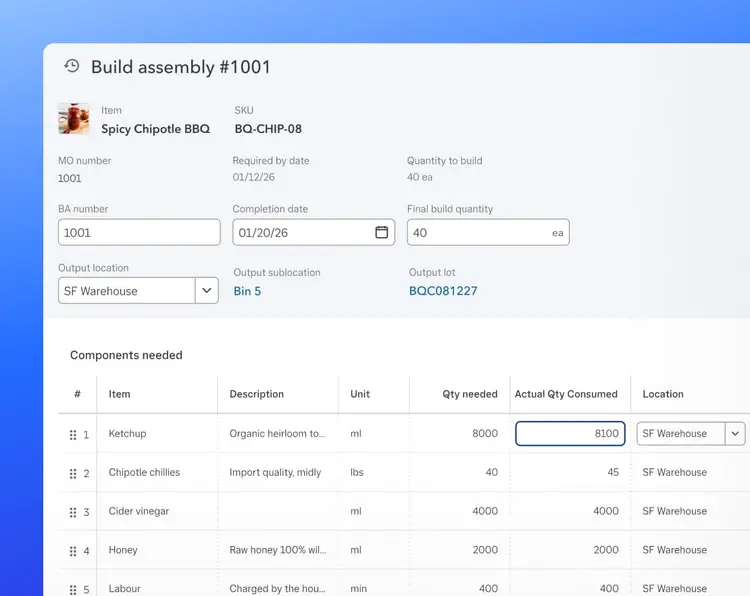This screenshot has width=750, height=596.
Task: Click the drag handle for the Honey row
Action: click(x=73, y=551)
